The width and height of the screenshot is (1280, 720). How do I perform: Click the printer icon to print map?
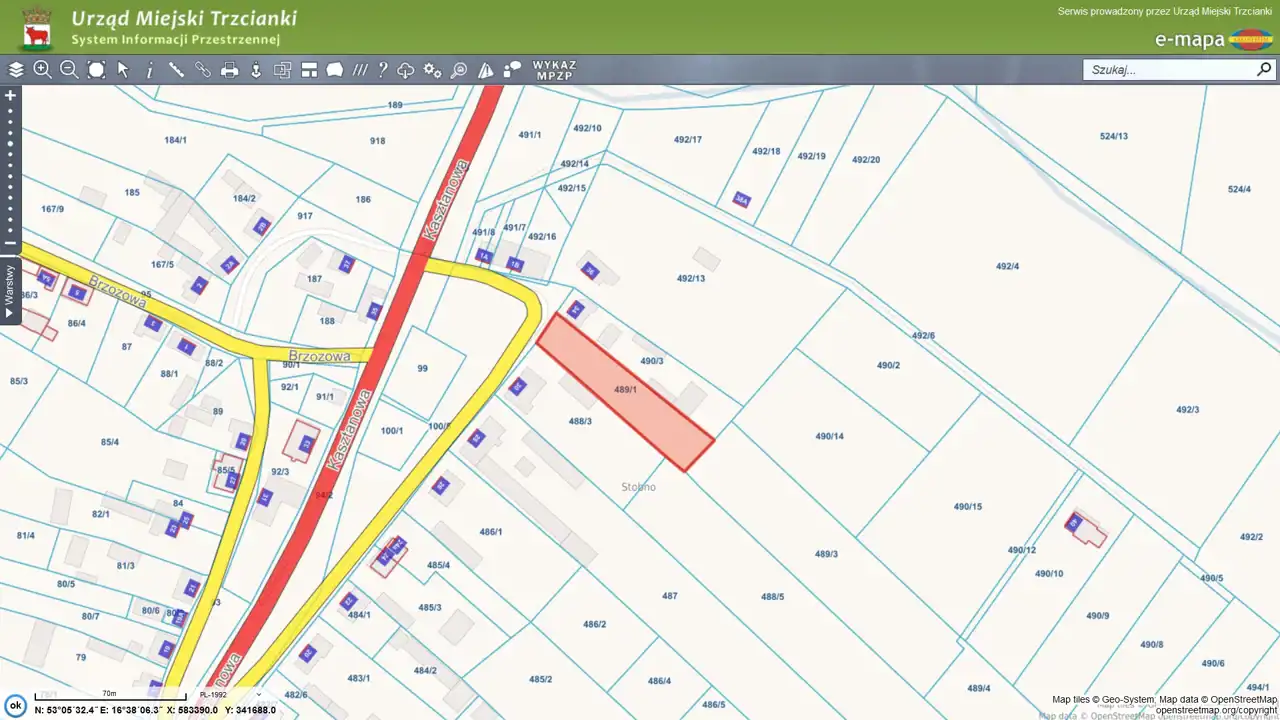(x=229, y=70)
